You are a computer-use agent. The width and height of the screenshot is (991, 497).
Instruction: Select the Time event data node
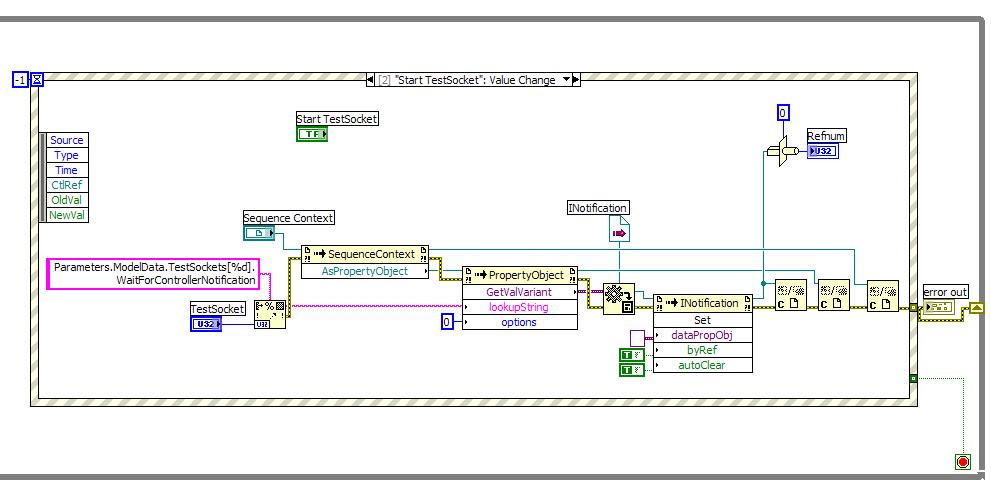[68, 170]
